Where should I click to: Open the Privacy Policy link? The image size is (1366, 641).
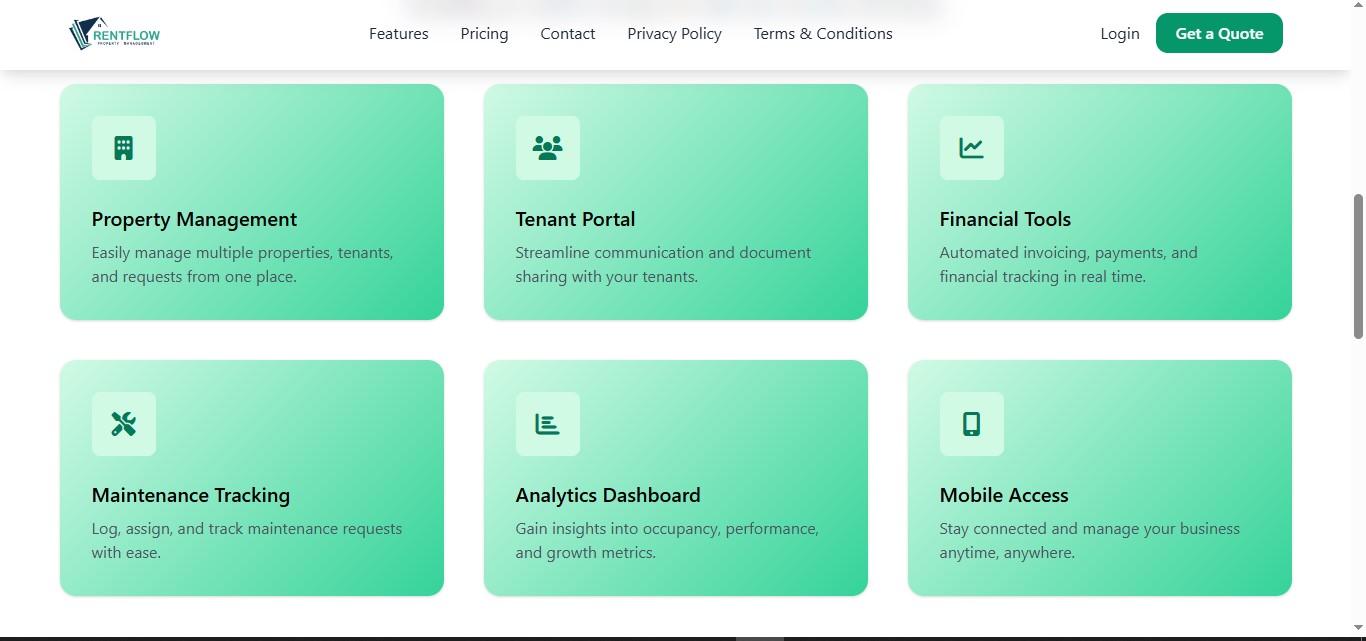tap(674, 33)
